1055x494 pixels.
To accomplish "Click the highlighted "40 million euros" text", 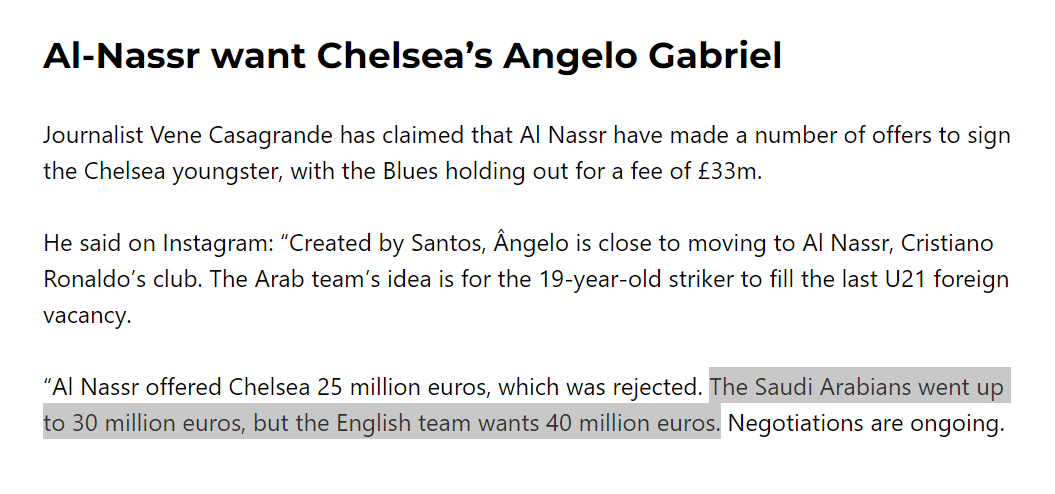I will 630,423.
